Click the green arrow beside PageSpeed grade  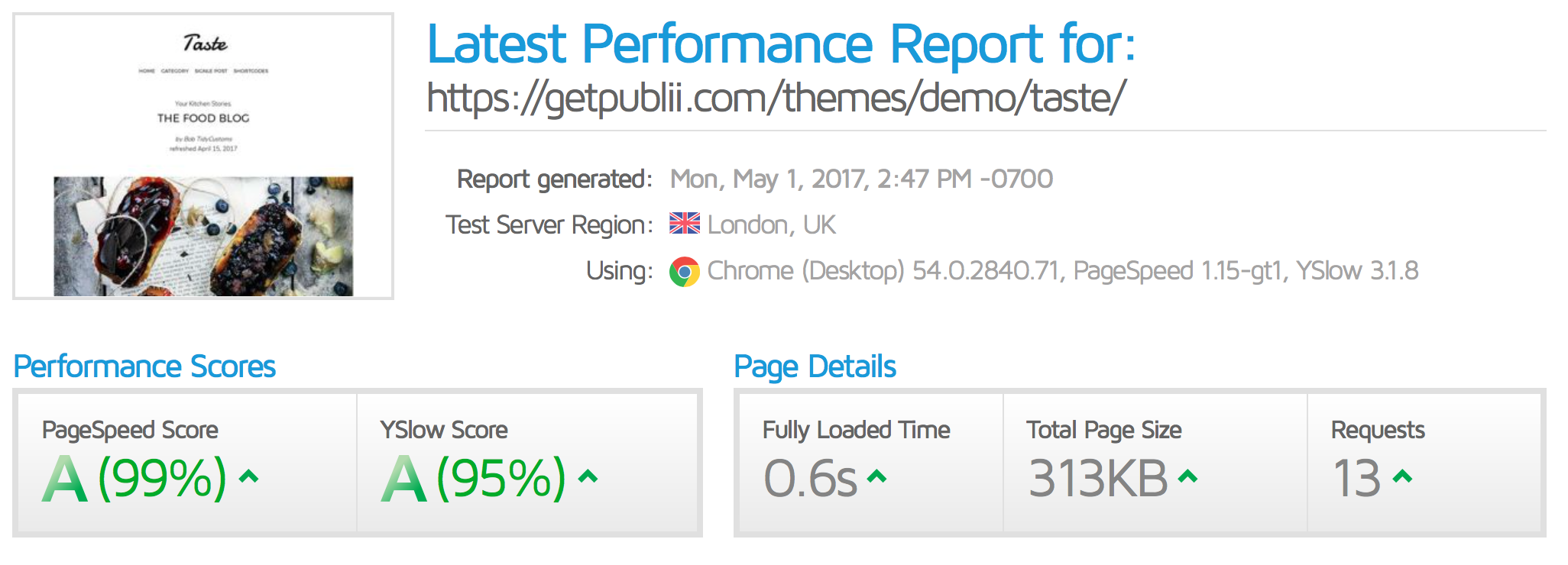click(x=248, y=477)
